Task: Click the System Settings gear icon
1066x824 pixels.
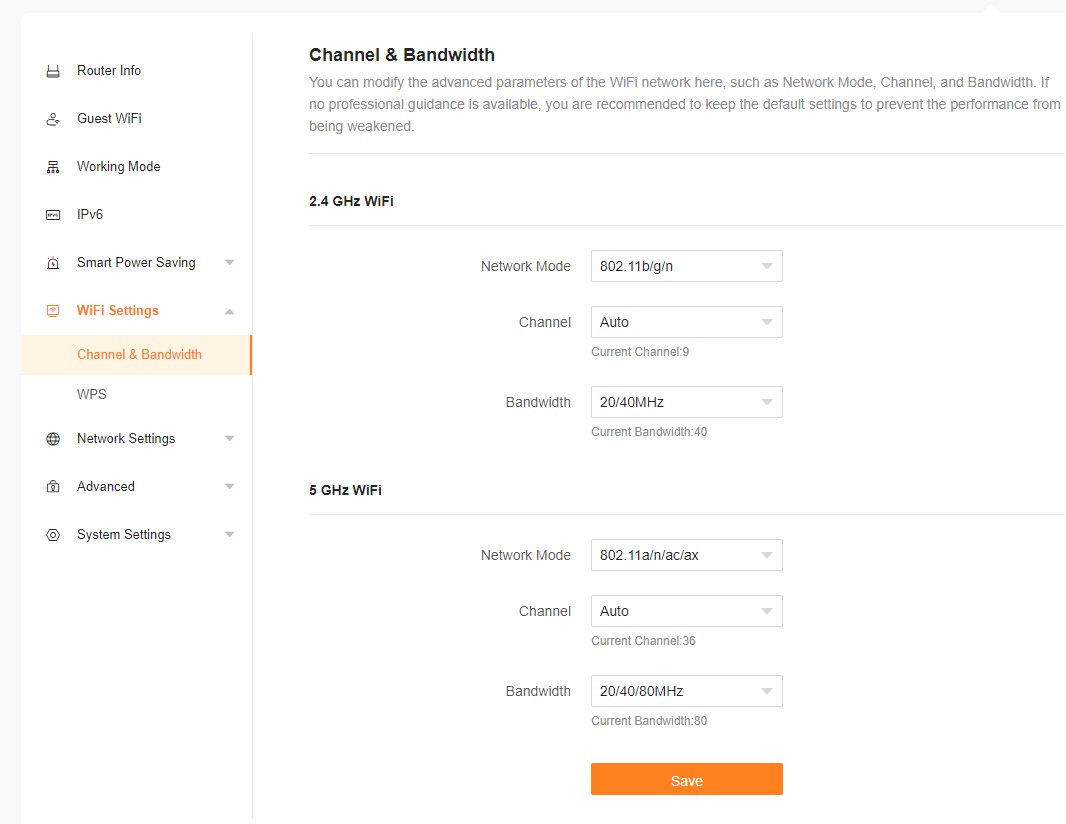Action: 53,535
